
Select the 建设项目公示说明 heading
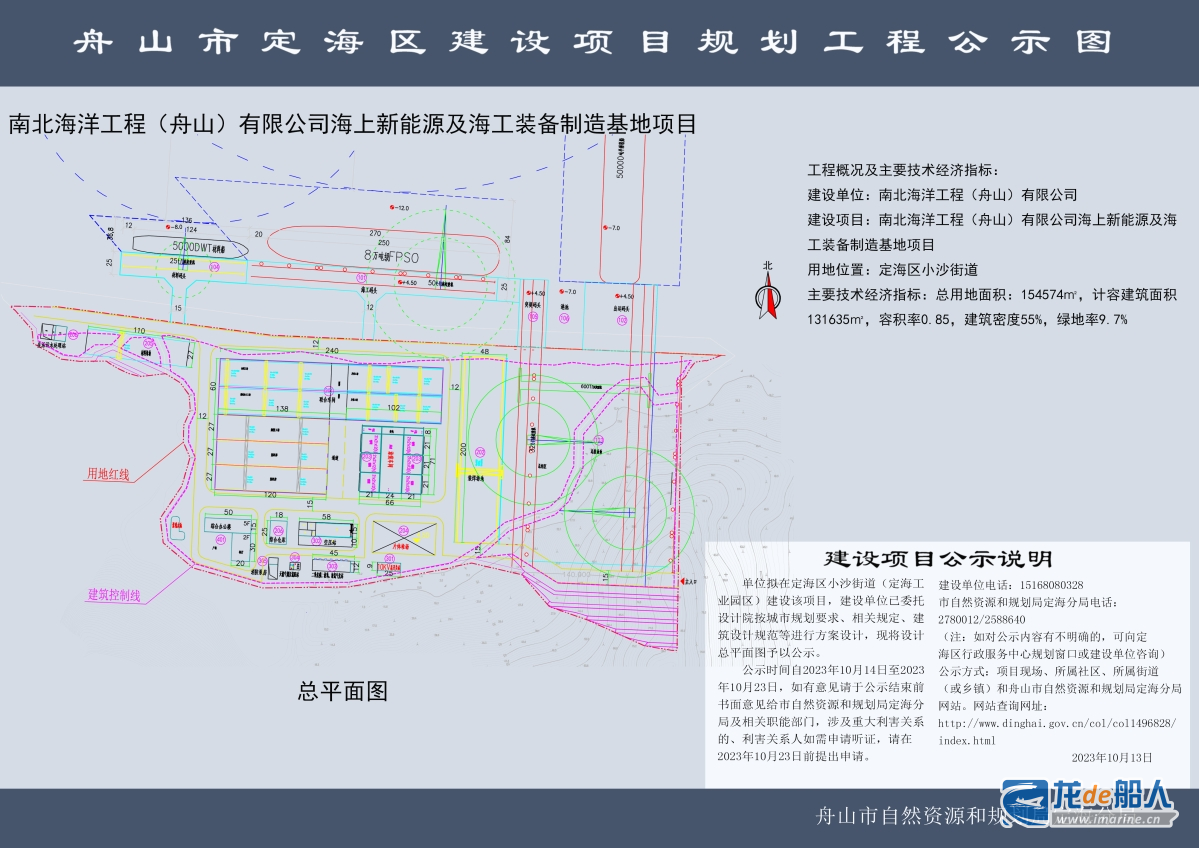[937, 558]
